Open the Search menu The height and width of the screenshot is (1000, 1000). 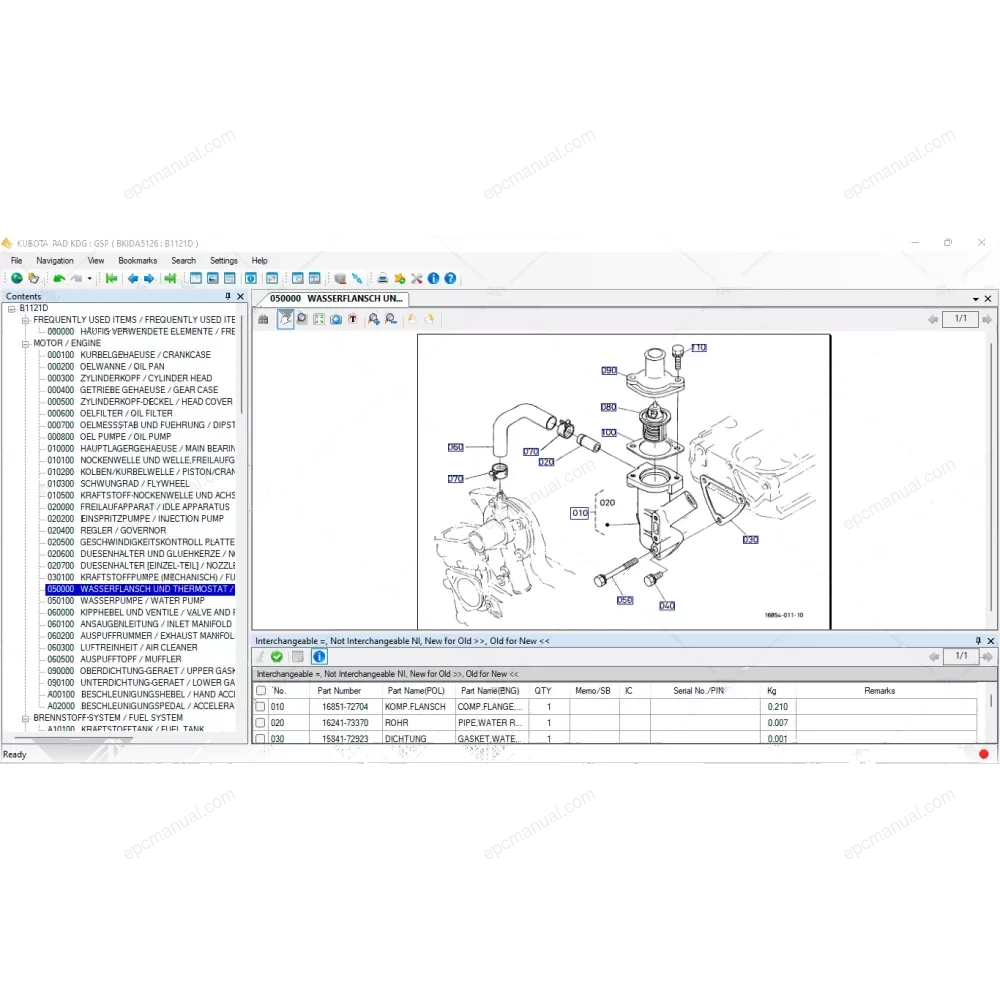click(x=184, y=260)
